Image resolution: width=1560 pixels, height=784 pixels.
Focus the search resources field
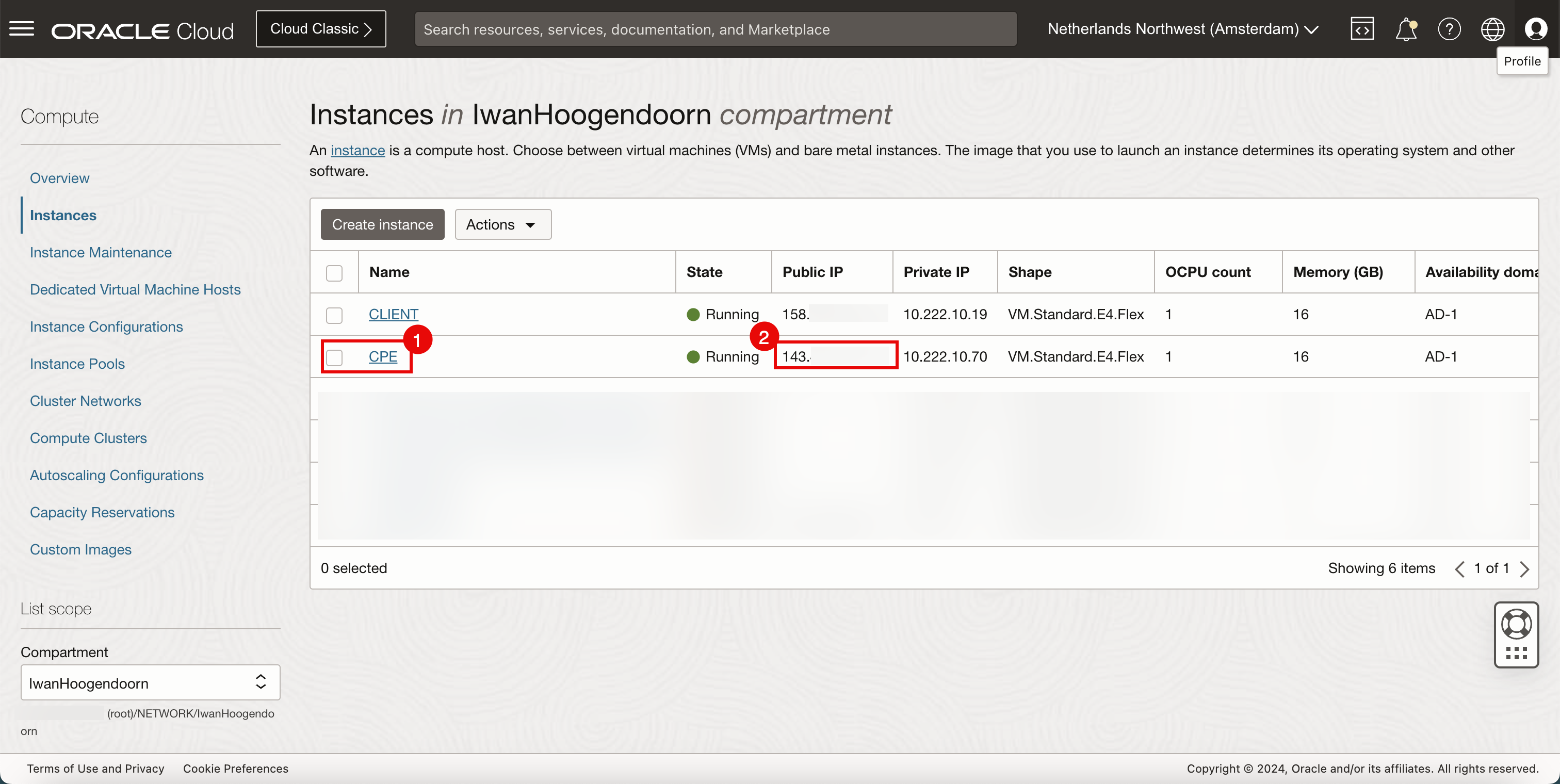pyautogui.click(x=714, y=29)
